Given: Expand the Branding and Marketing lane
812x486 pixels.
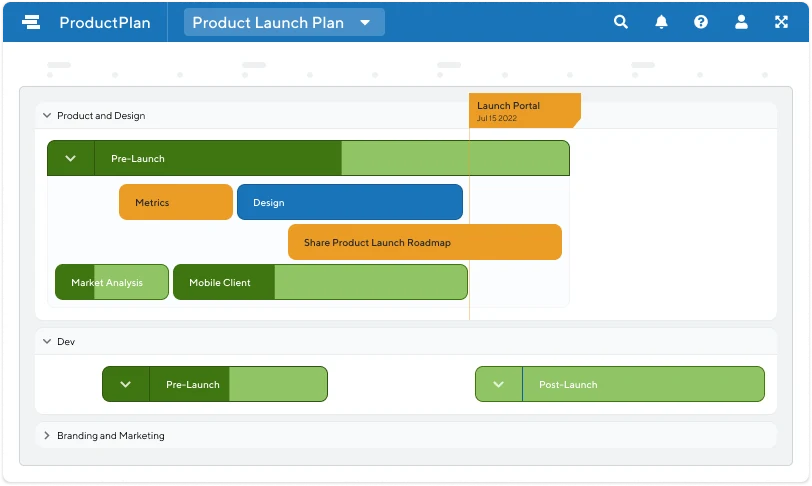Looking at the screenshot, I should [x=47, y=435].
